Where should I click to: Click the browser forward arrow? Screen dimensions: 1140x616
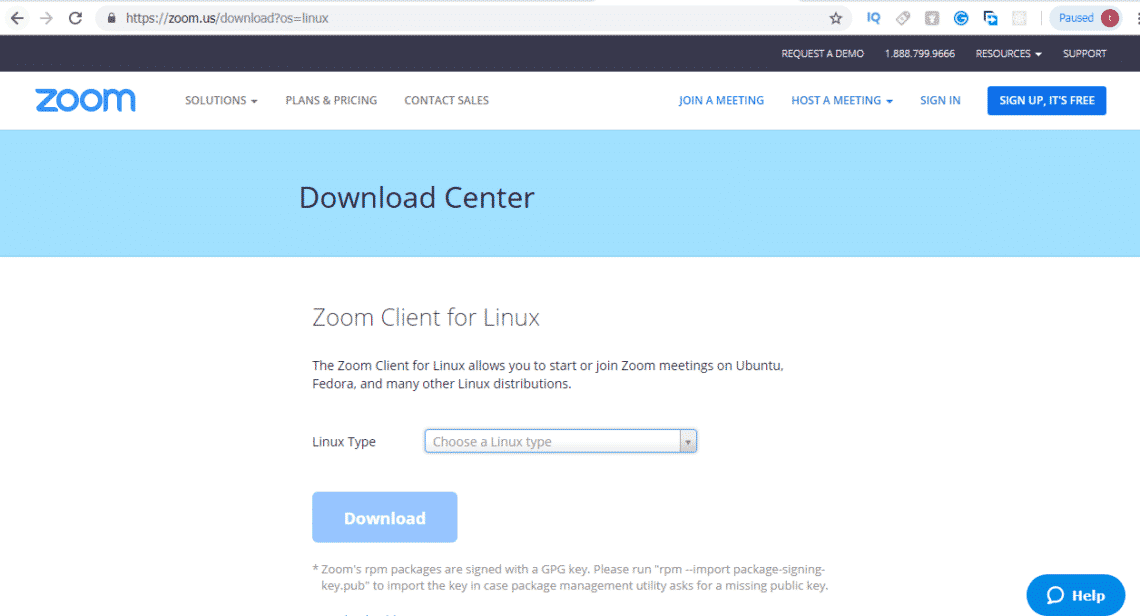(47, 18)
